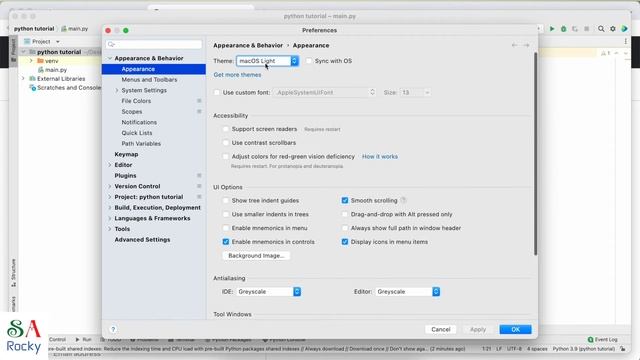
Task: Expand the Tools settings category
Action: [109, 229]
